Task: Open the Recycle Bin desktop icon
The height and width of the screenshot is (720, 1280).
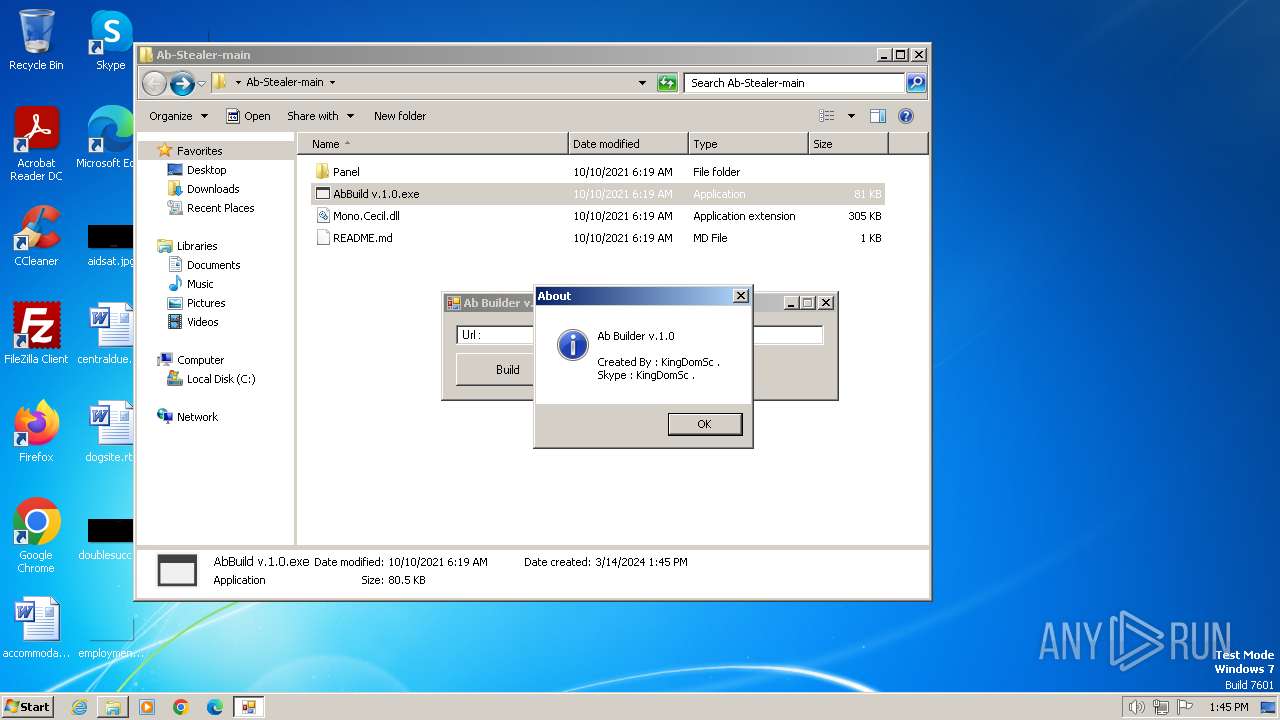Action: [36, 40]
